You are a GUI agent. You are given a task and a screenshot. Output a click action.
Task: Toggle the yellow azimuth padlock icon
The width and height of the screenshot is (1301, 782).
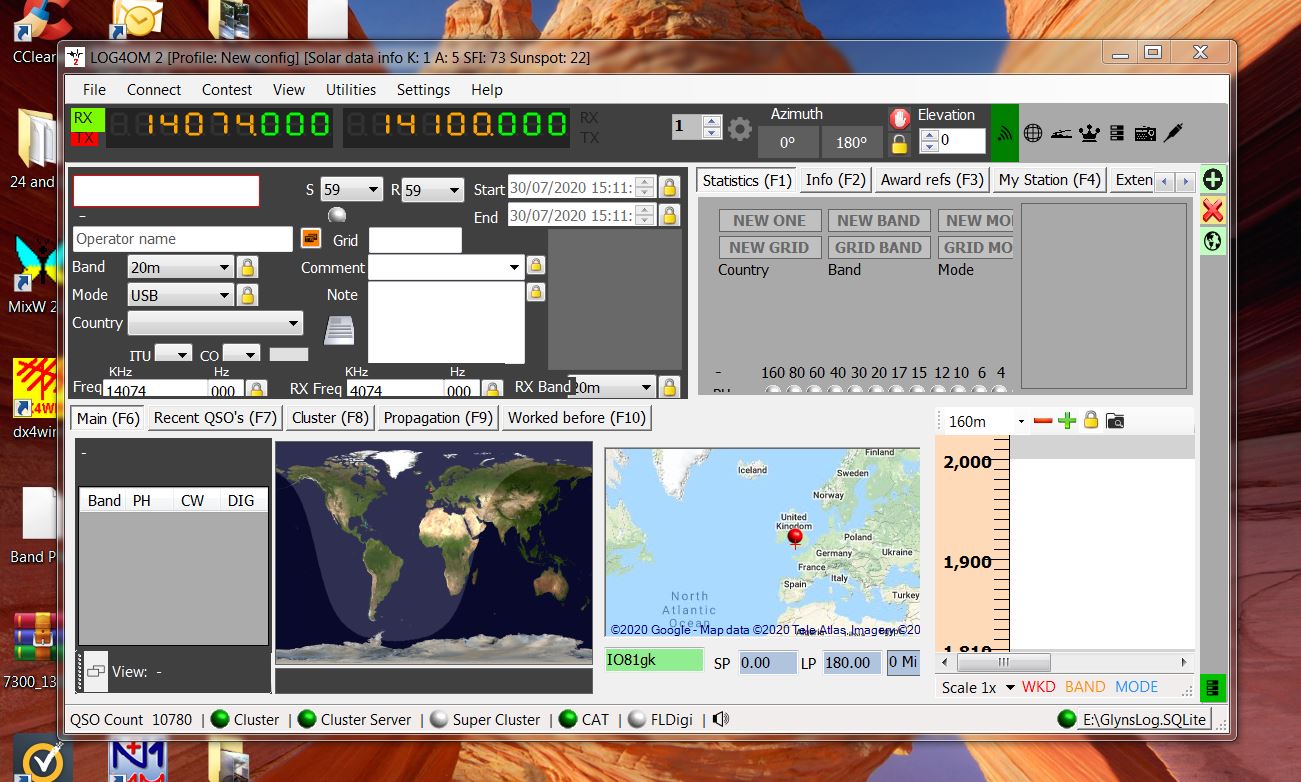point(899,144)
